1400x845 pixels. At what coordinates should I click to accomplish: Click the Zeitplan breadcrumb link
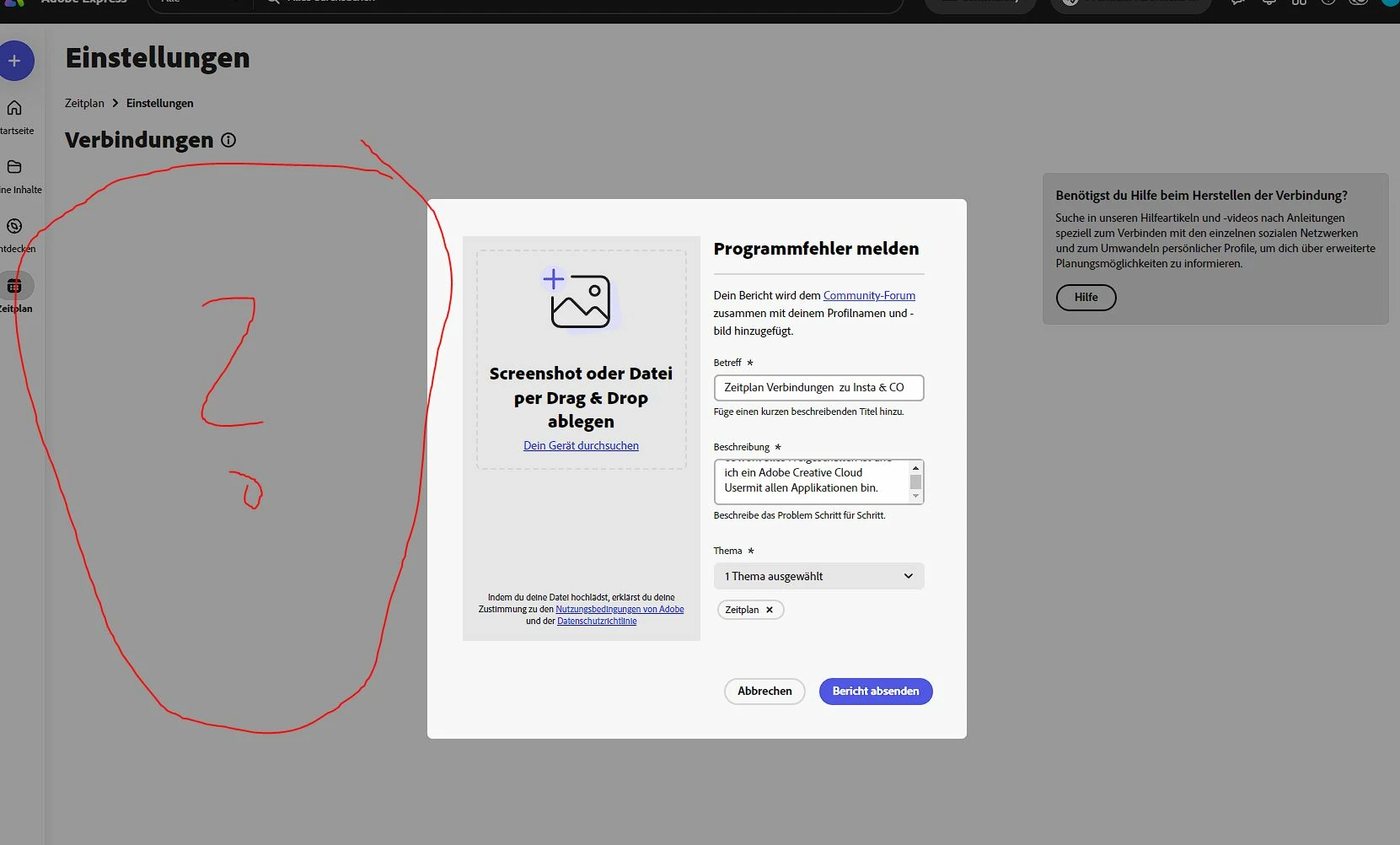[x=84, y=103]
